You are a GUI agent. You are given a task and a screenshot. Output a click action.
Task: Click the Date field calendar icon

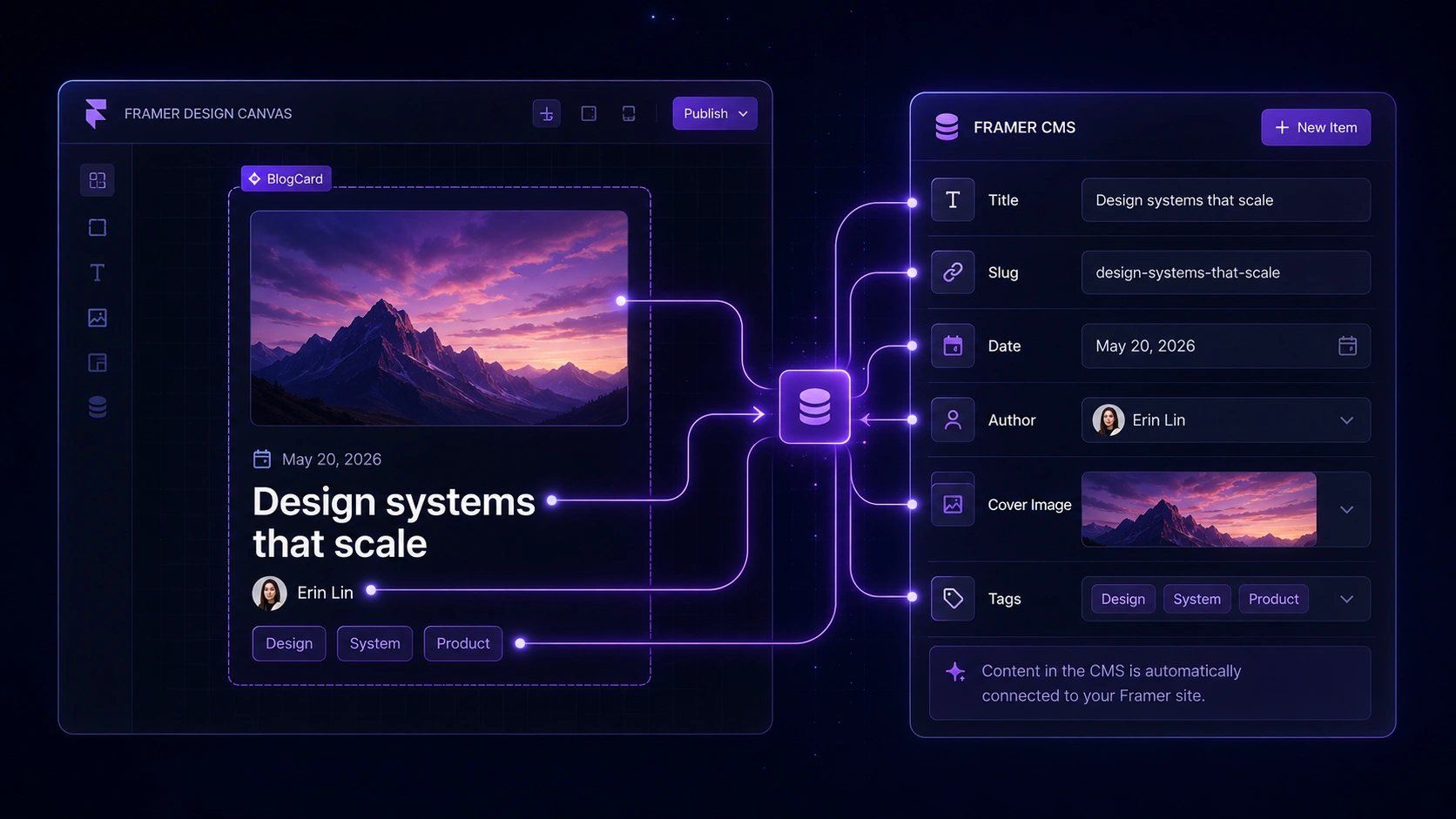[953, 346]
